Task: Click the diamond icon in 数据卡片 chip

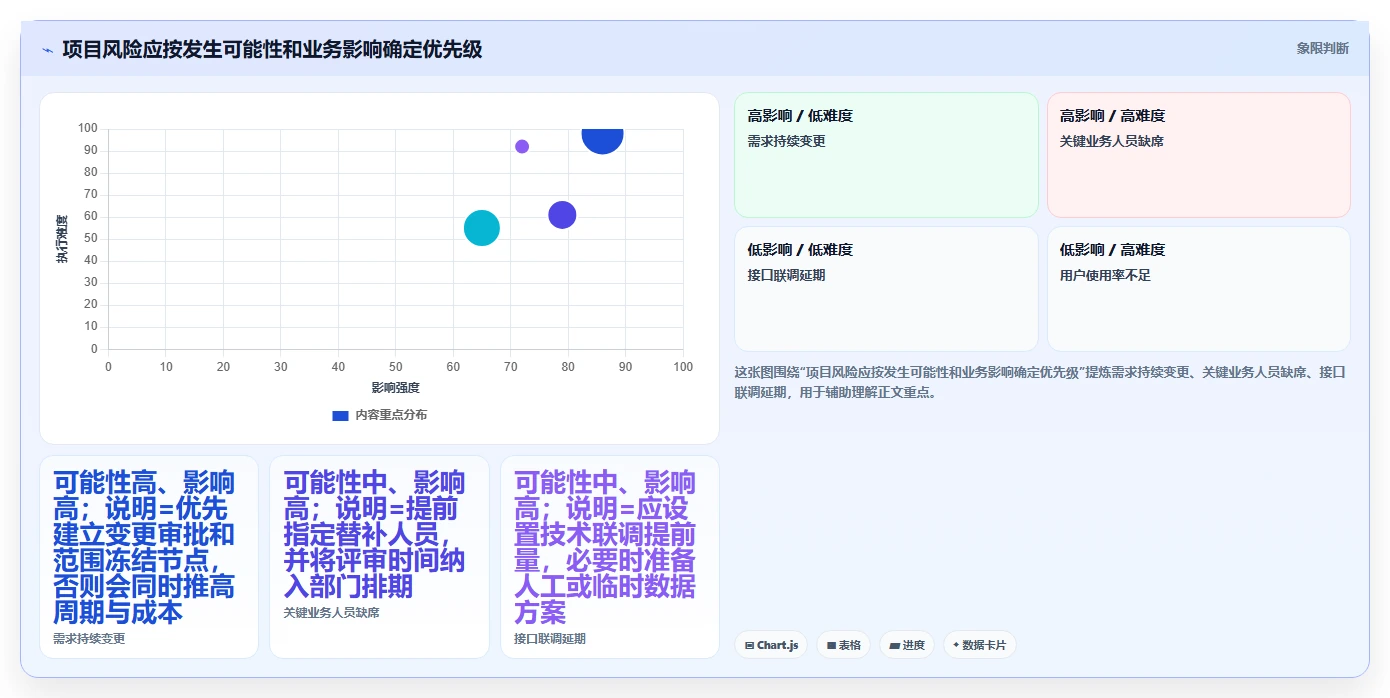Action: (x=956, y=645)
